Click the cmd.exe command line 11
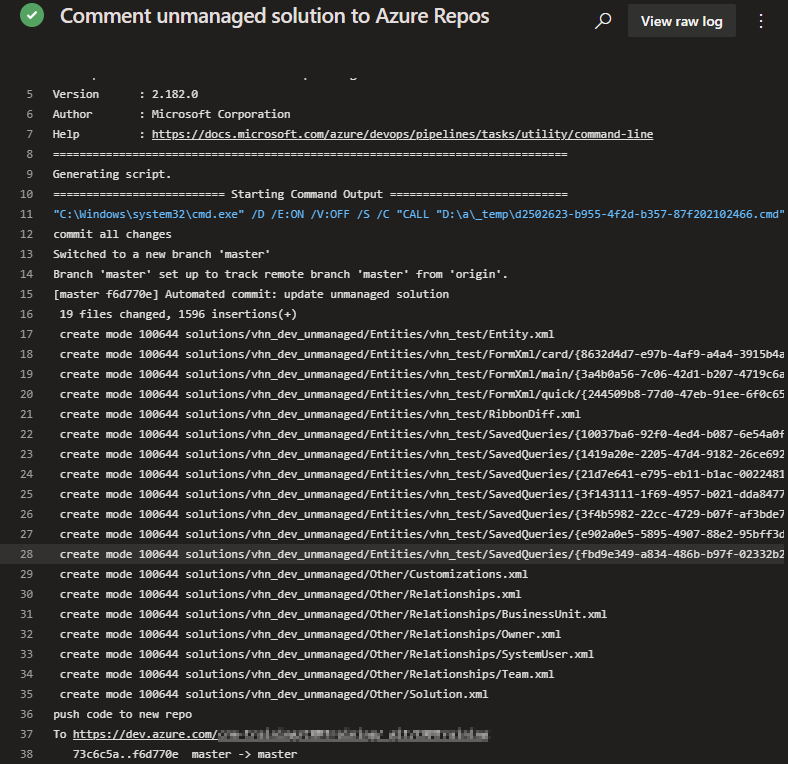Image resolution: width=788 pixels, height=764 pixels. (x=418, y=215)
